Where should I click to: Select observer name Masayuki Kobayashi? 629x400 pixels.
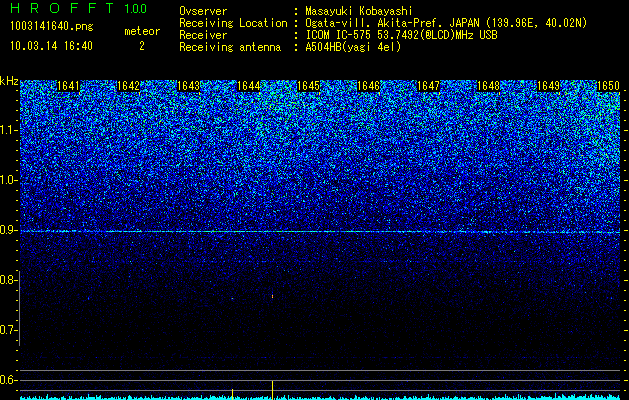pyautogui.click(x=359, y=12)
